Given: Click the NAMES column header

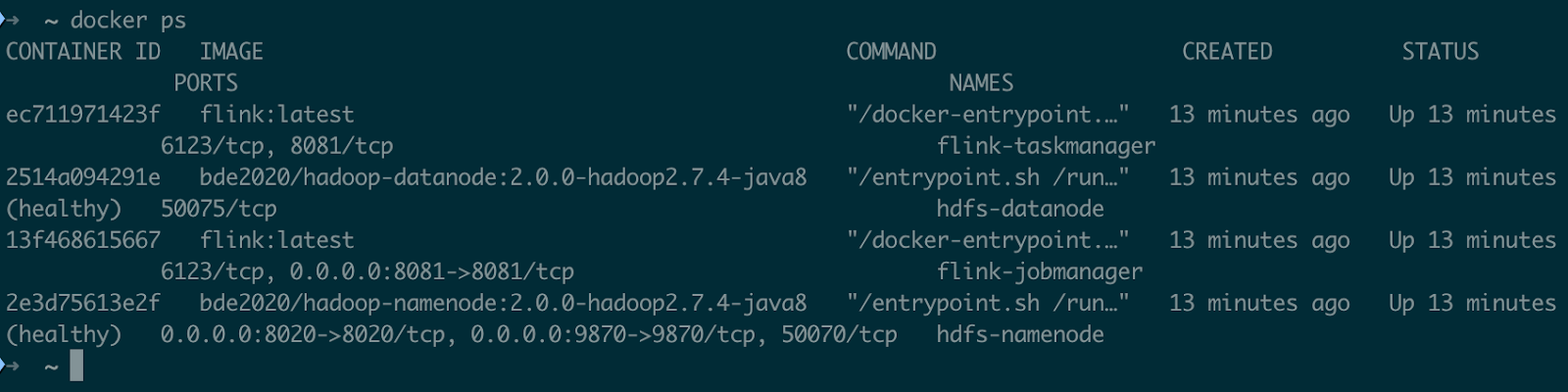Looking at the screenshot, I should pyautogui.click(x=981, y=83).
